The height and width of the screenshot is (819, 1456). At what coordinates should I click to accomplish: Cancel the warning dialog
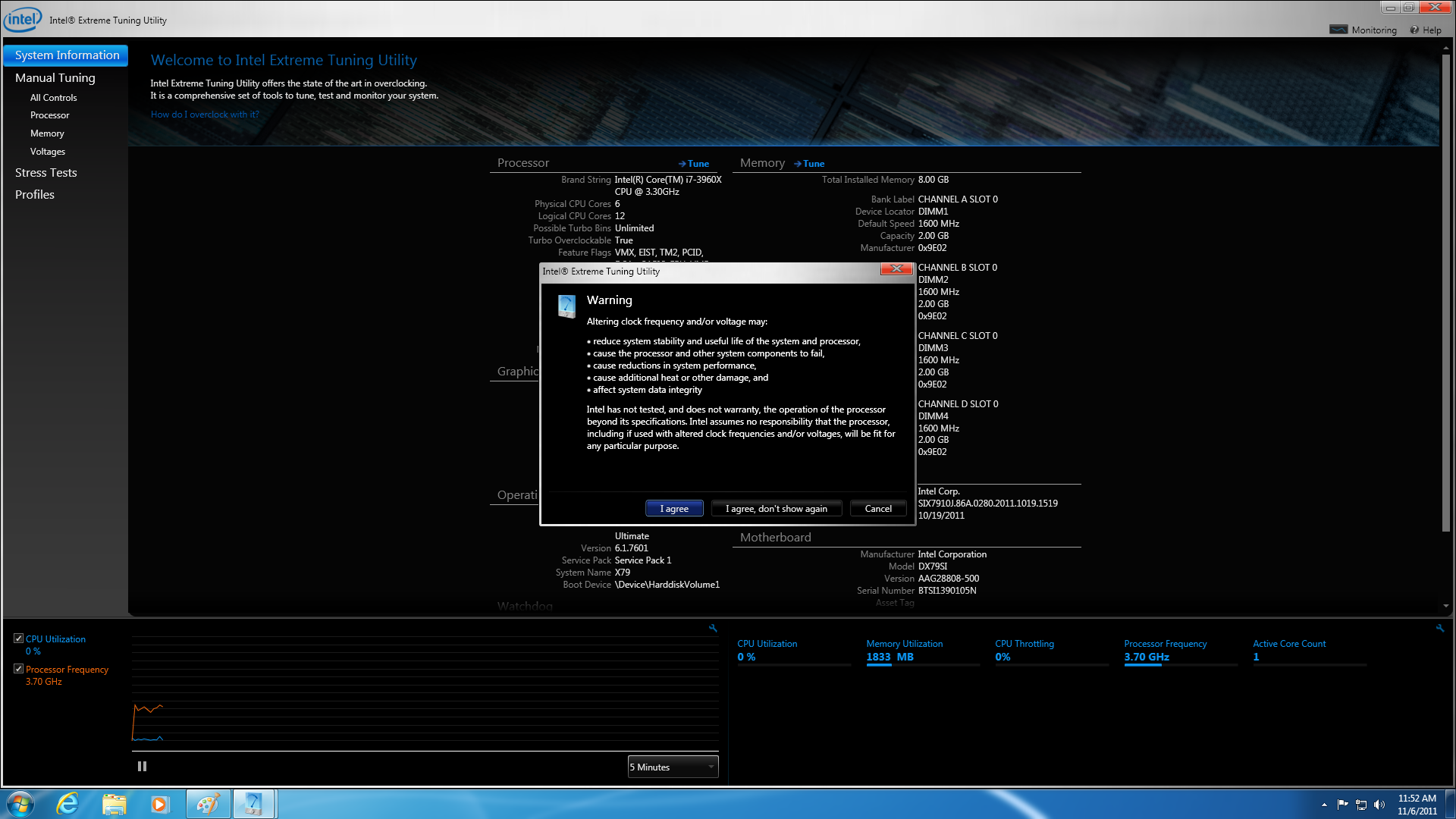(878, 509)
